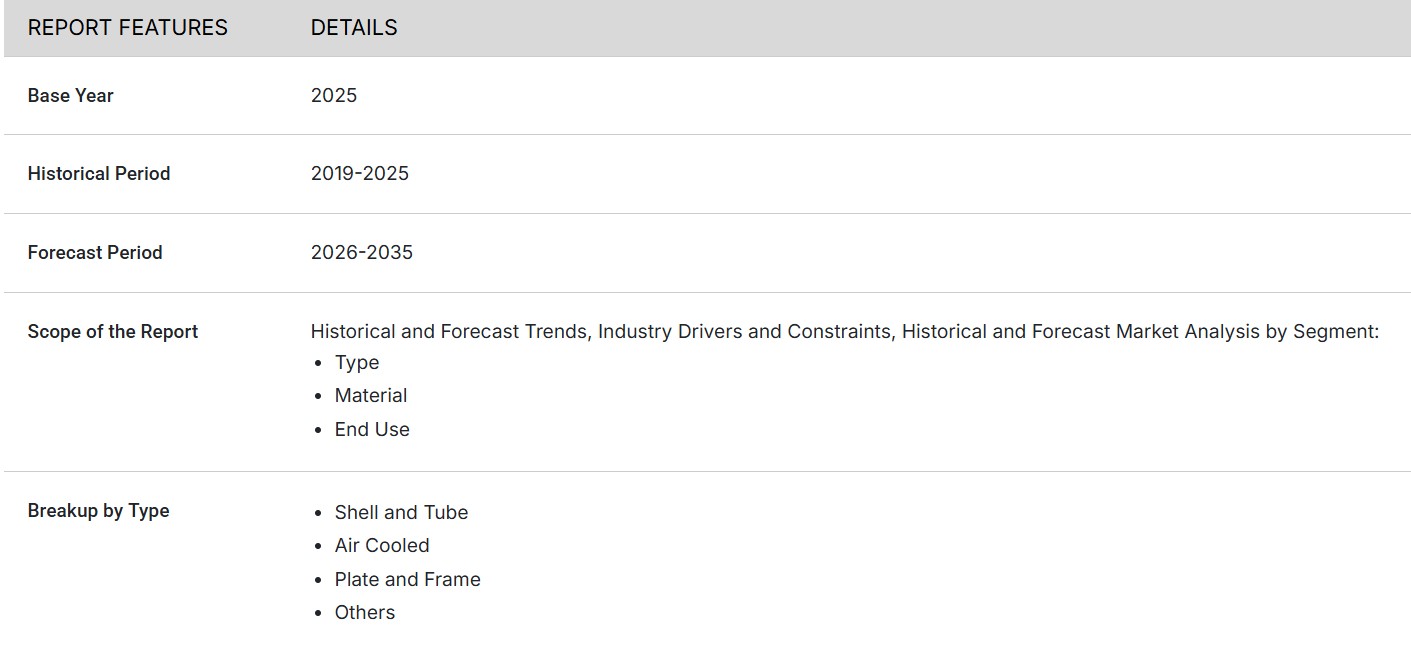Click the Type bullet item

click(x=357, y=363)
